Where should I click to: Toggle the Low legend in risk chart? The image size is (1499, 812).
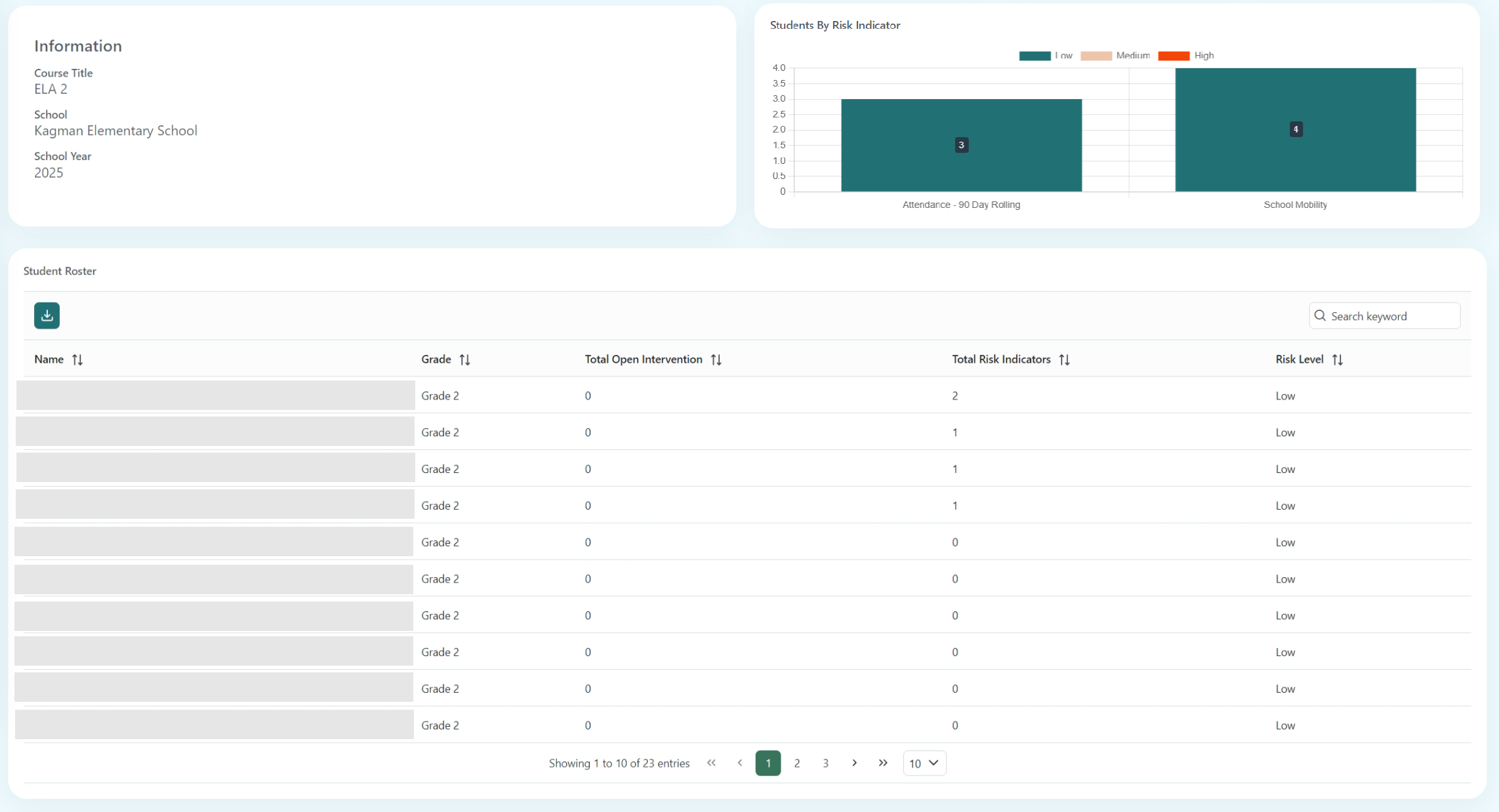tap(1047, 55)
